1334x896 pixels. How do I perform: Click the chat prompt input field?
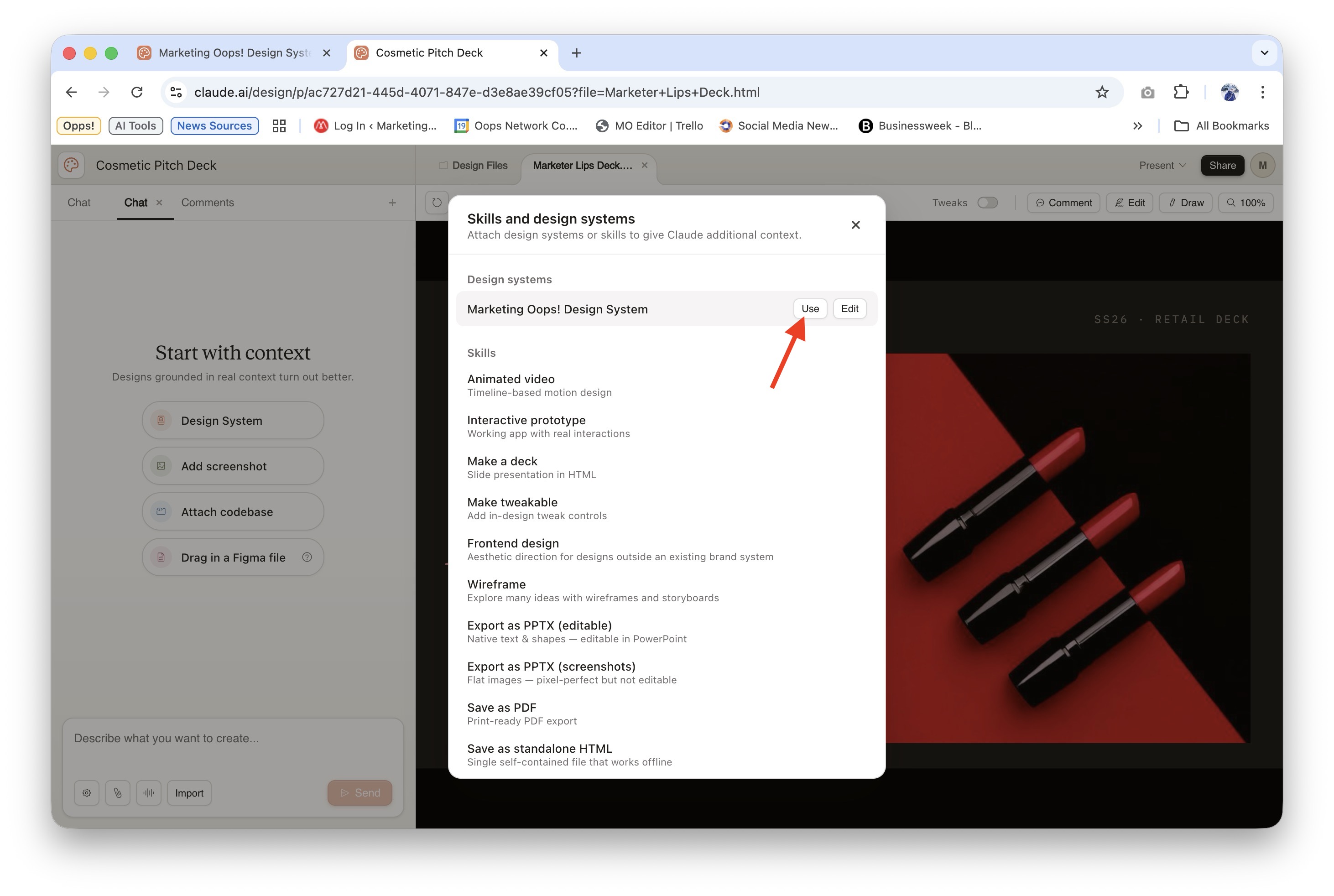(x=233, y=738)
